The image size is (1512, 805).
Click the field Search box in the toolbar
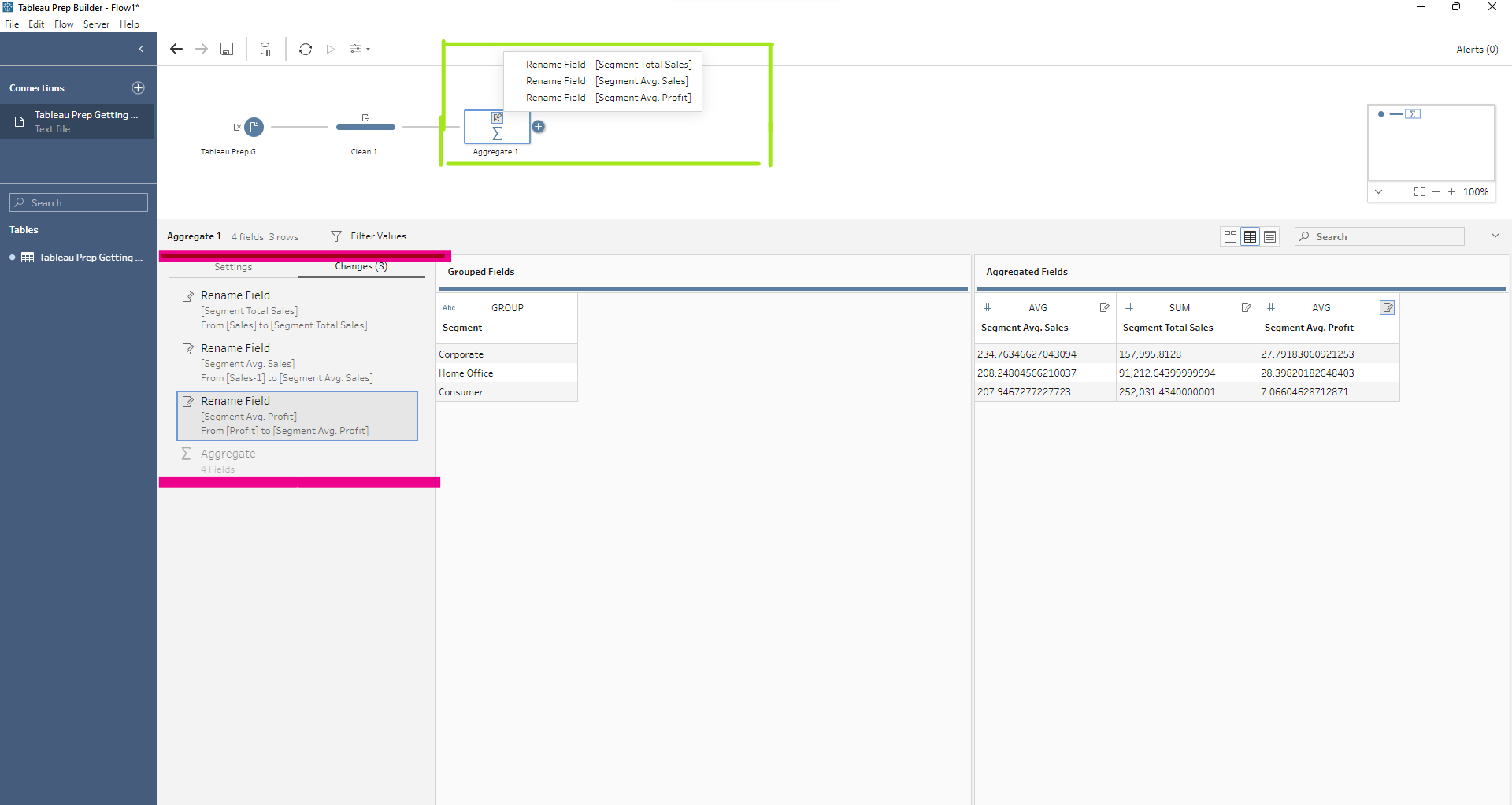click(x=1380, y=236)
